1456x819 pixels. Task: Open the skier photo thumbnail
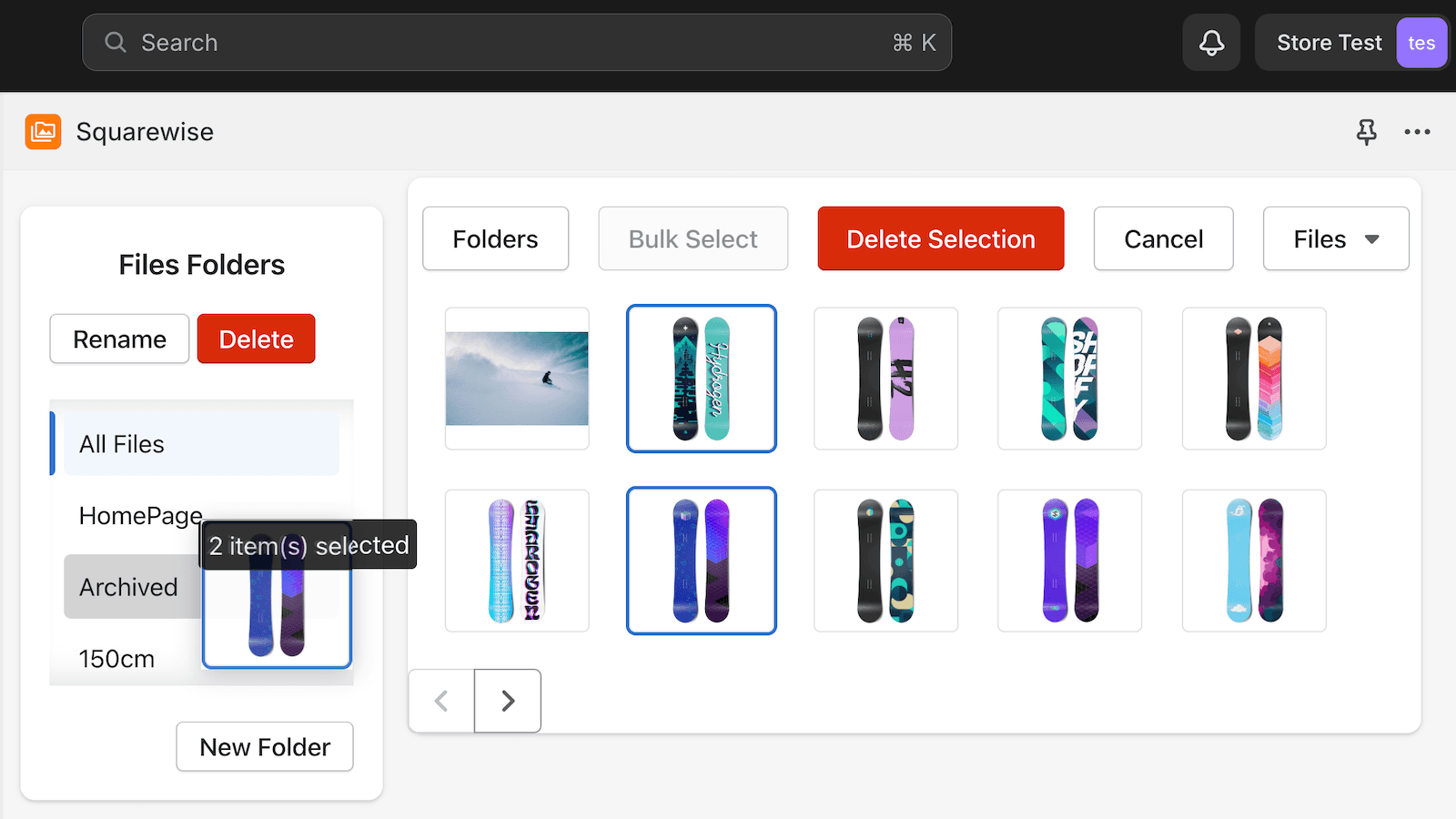pos(516,379)
